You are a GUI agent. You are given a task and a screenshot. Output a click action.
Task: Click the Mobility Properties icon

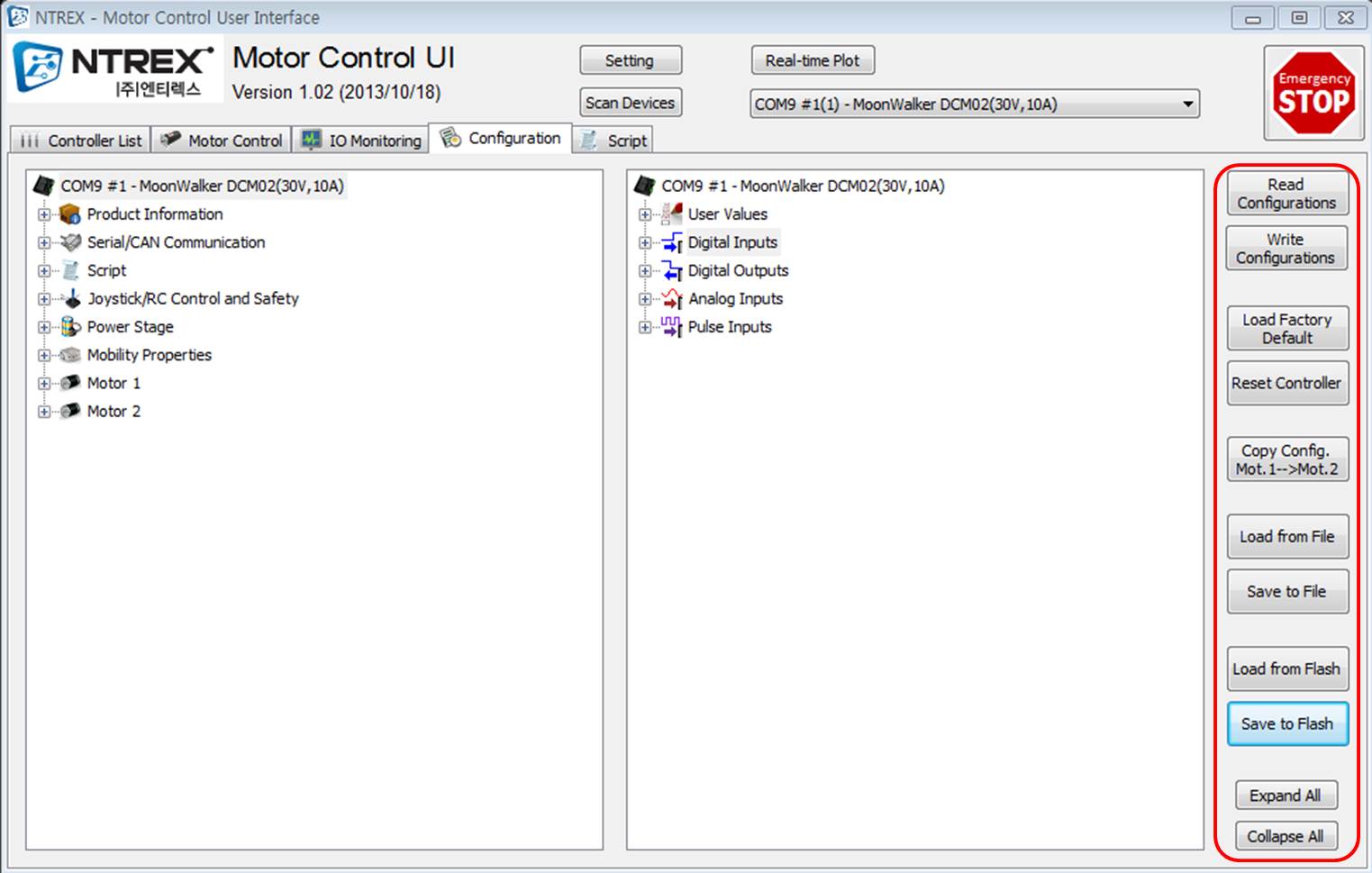pyautogui.click(x=70, y=355)
